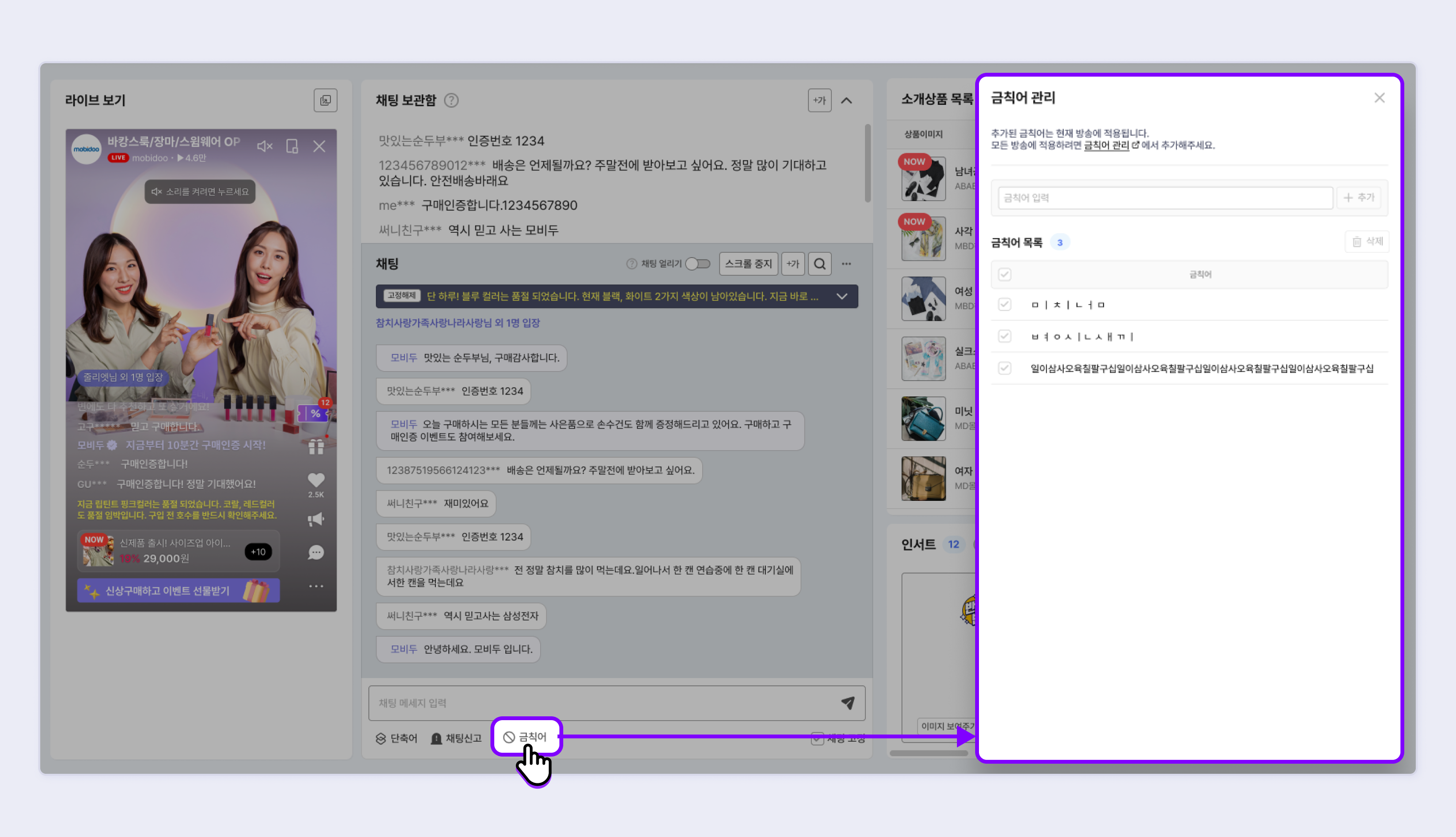Click the mute sound icon on live video
This screenshot has height=837, width=1456.
pyautogui.click(x=264, y=147)
